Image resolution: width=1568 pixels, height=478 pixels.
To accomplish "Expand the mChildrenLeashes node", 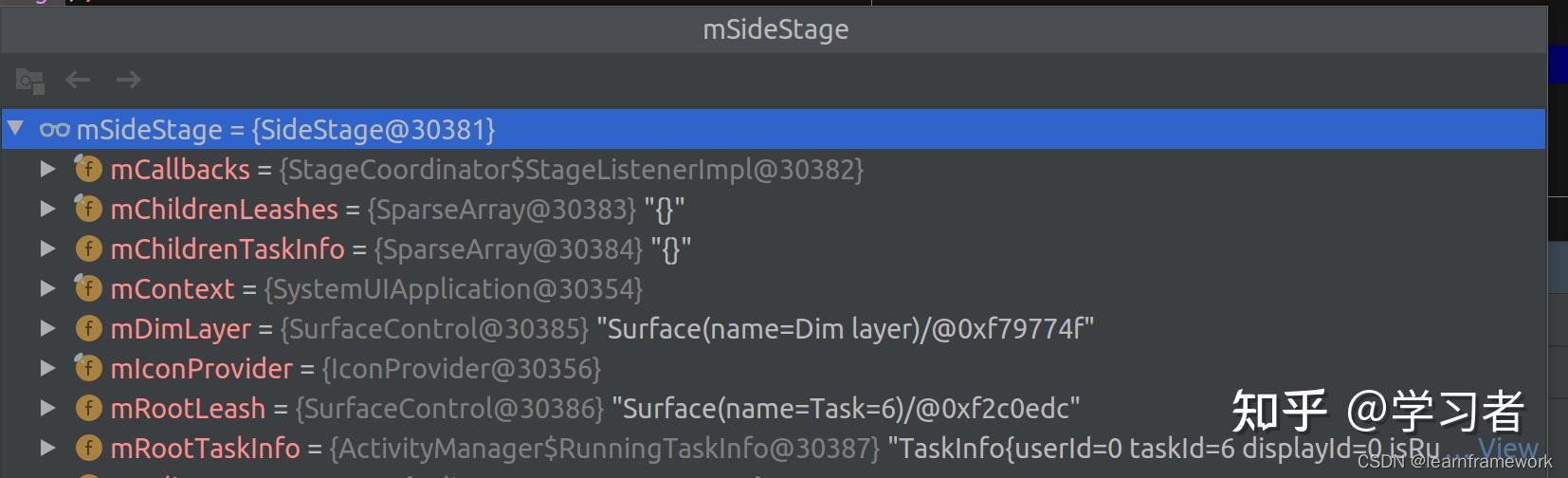I will tap(47, 210).
